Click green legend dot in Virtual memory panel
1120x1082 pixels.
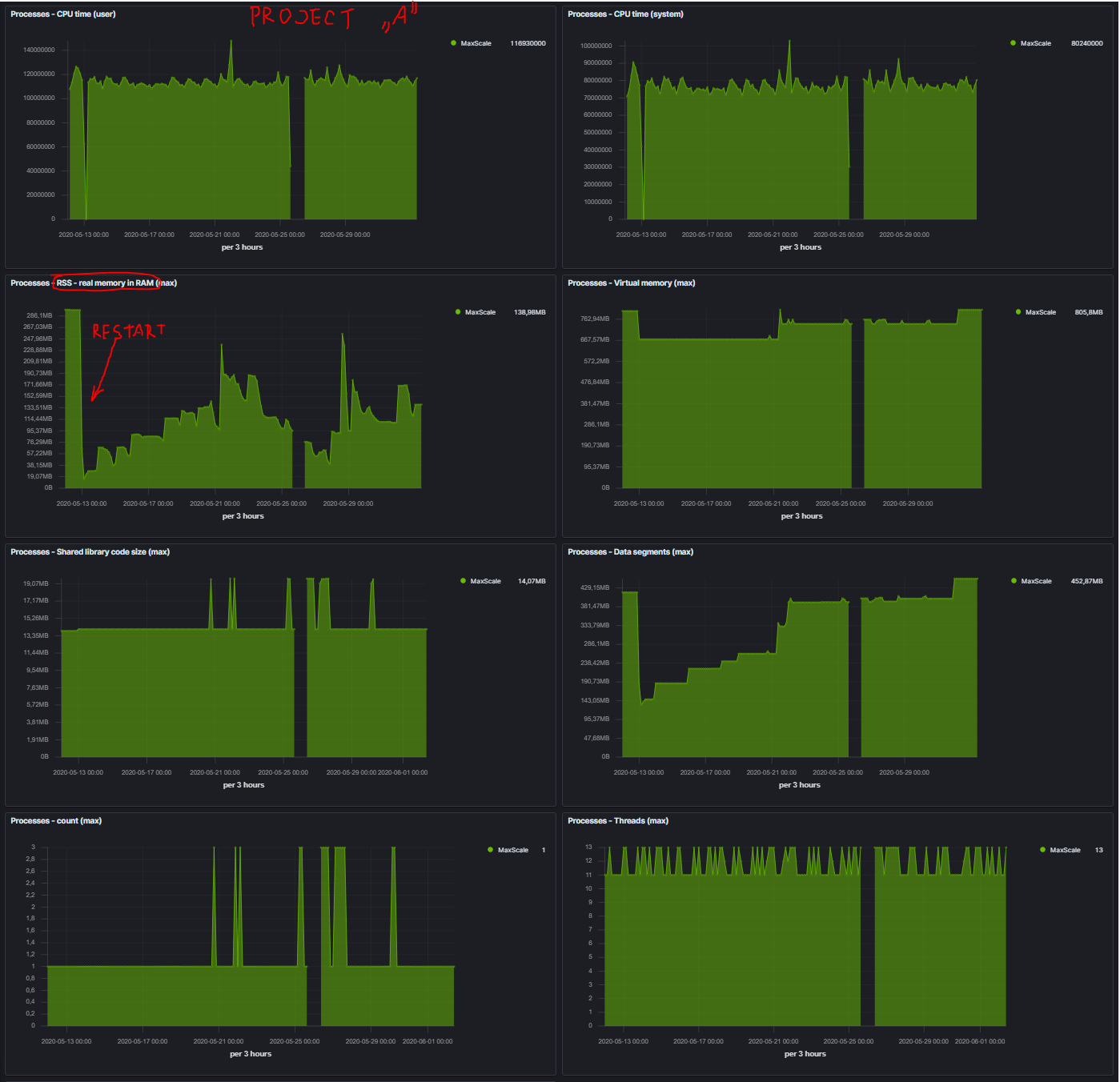(1018, 312)
